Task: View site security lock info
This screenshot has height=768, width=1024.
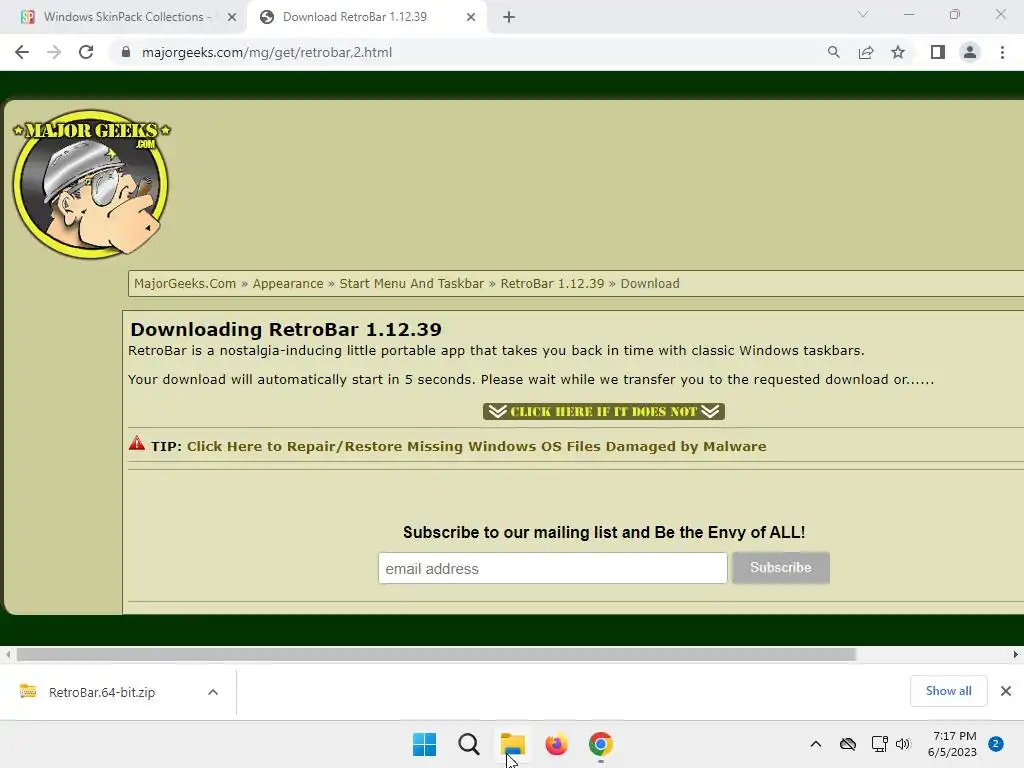Action: (126, 52)
